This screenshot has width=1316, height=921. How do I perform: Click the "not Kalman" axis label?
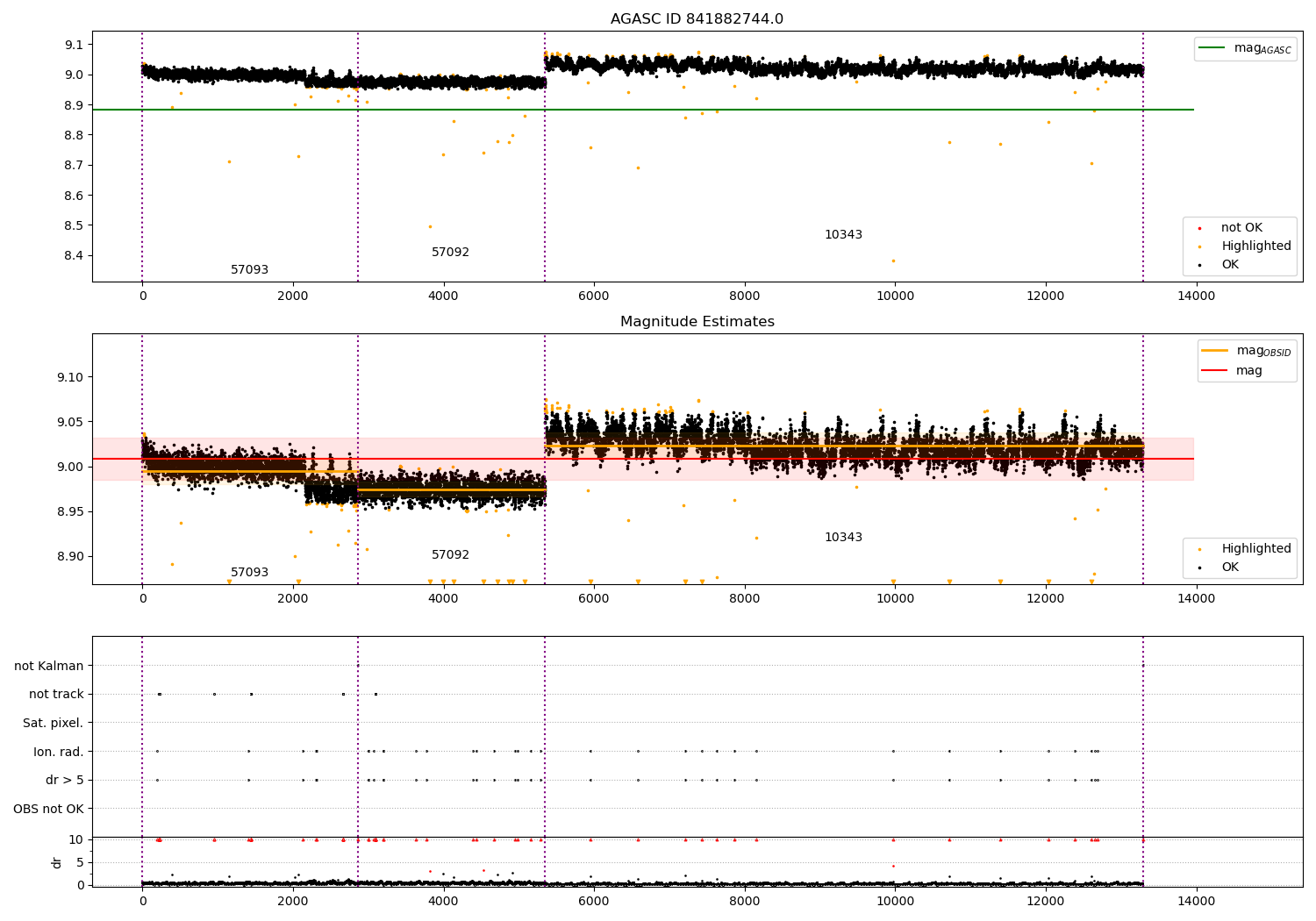[49, 667]
